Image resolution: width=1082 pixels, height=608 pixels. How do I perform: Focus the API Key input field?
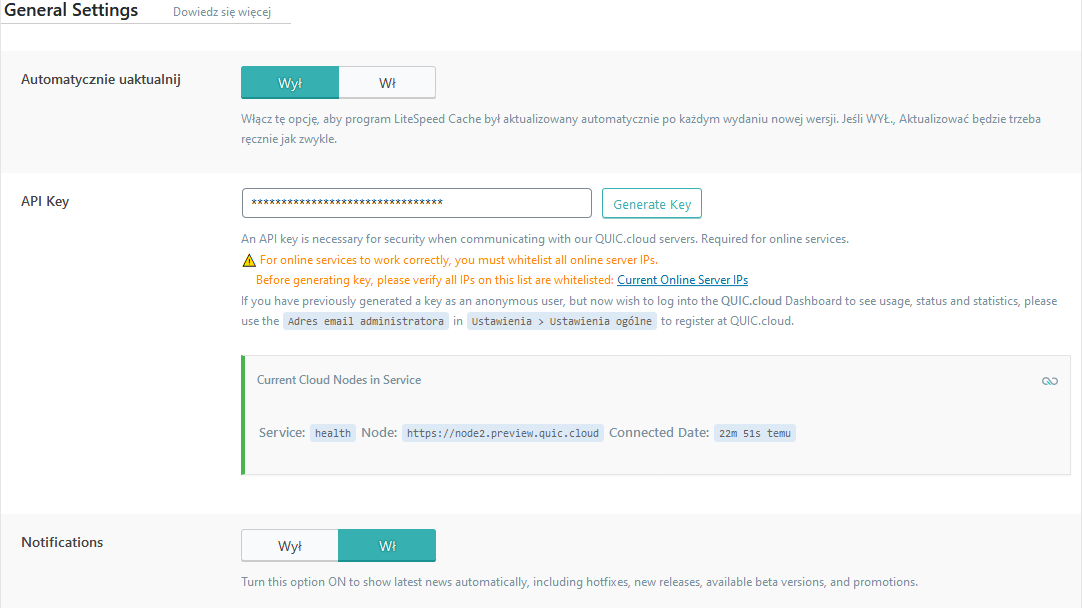(417, 203)
